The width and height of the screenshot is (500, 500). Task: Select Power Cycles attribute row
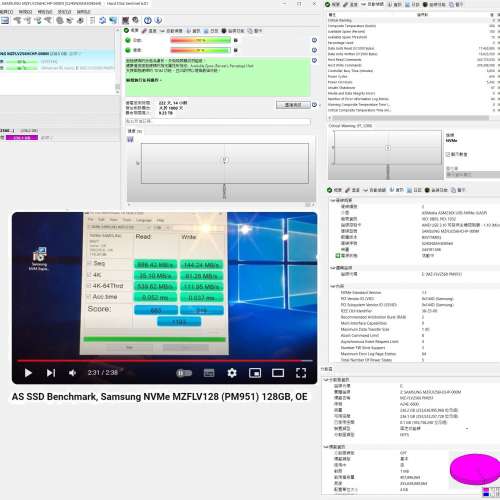(x=413, y=76)
